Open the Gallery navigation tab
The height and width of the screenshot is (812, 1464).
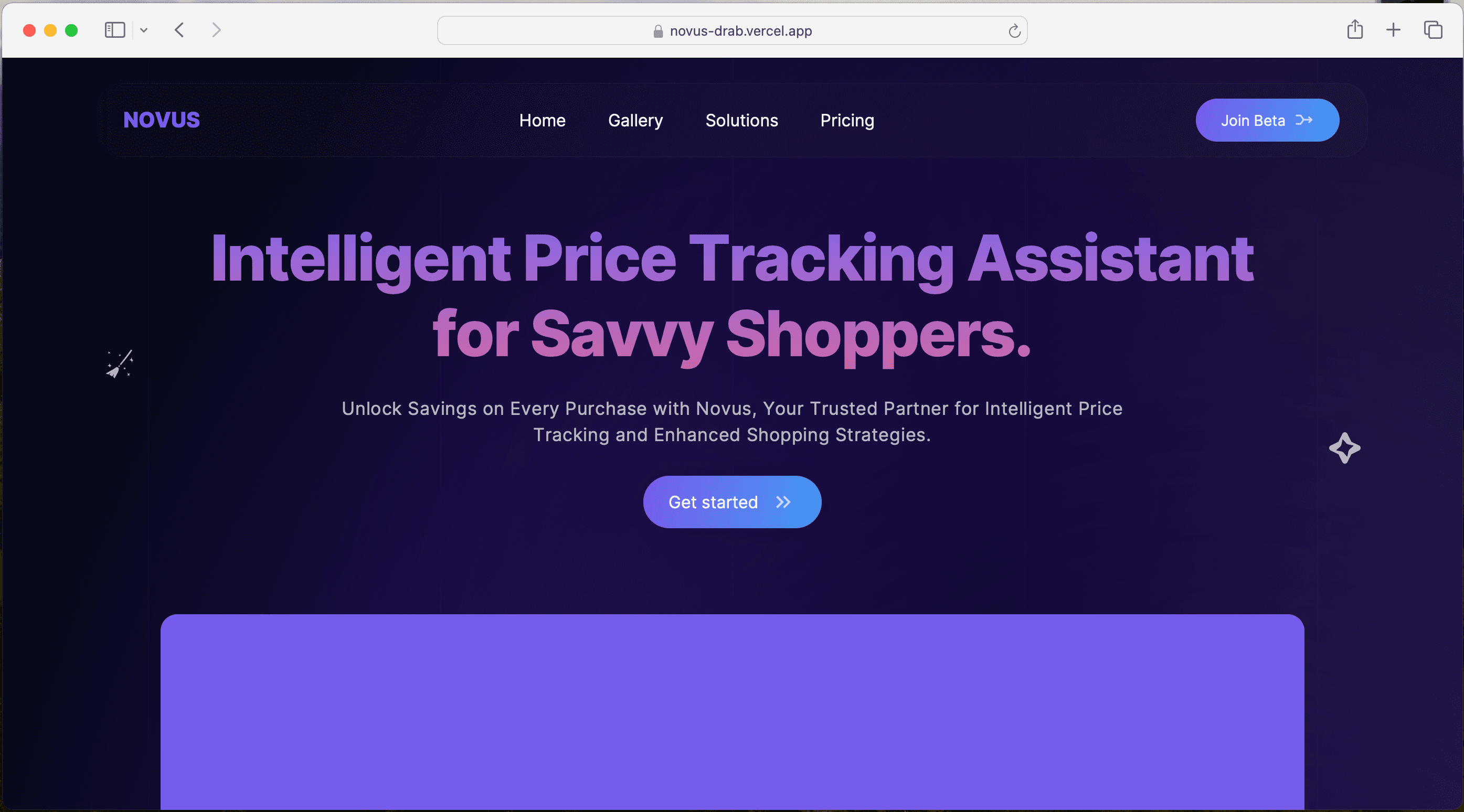pos(635,120)
